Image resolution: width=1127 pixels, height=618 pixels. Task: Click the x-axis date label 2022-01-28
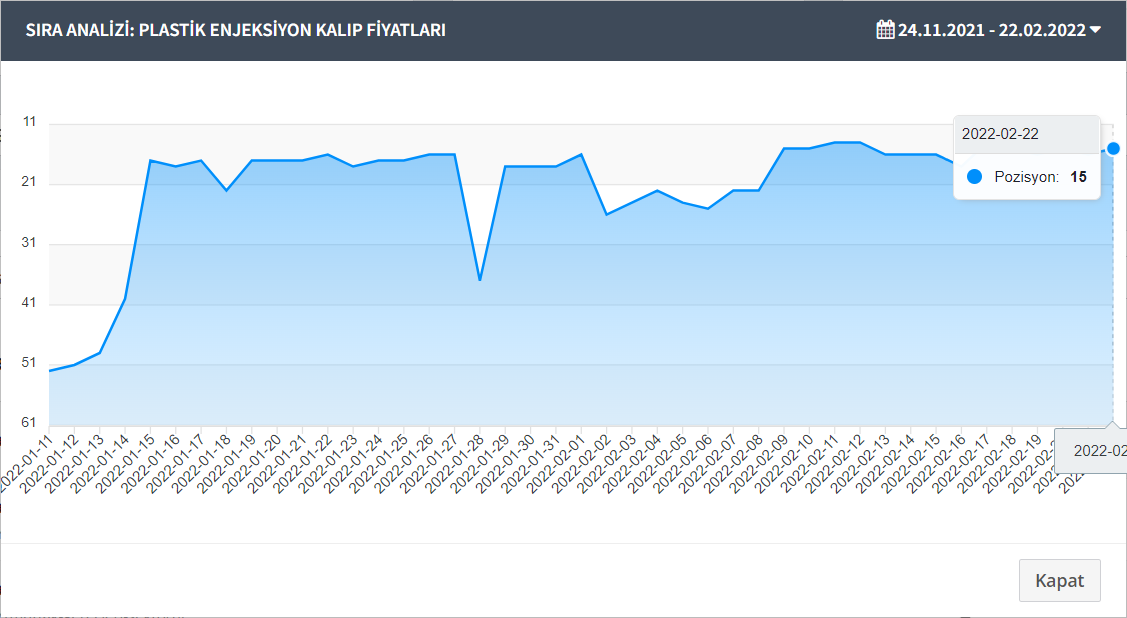[454, 463]
